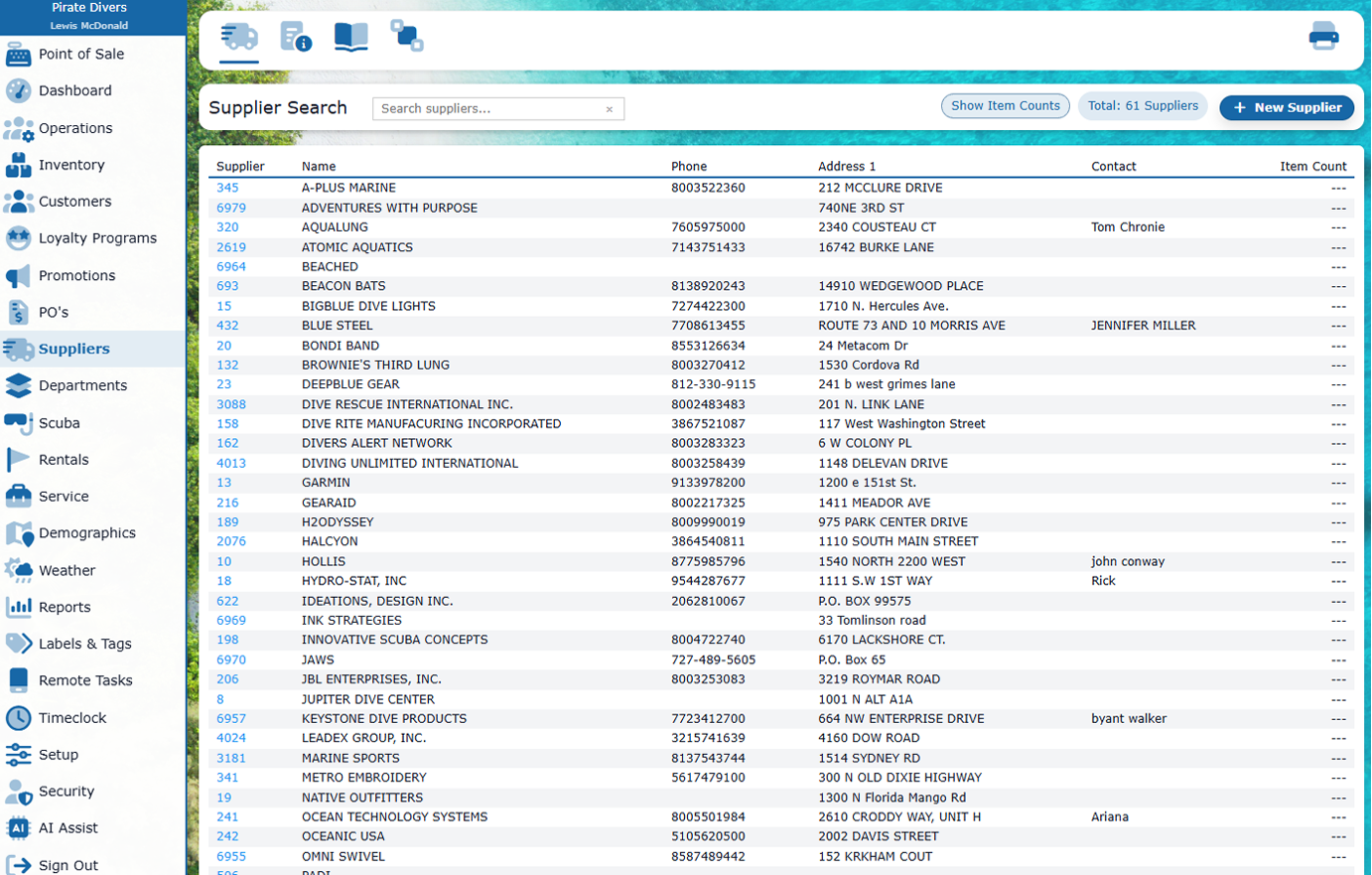Screen dimensions: 1372x875
Task: Click the Remote Tasks device icon
Action: 18,680
